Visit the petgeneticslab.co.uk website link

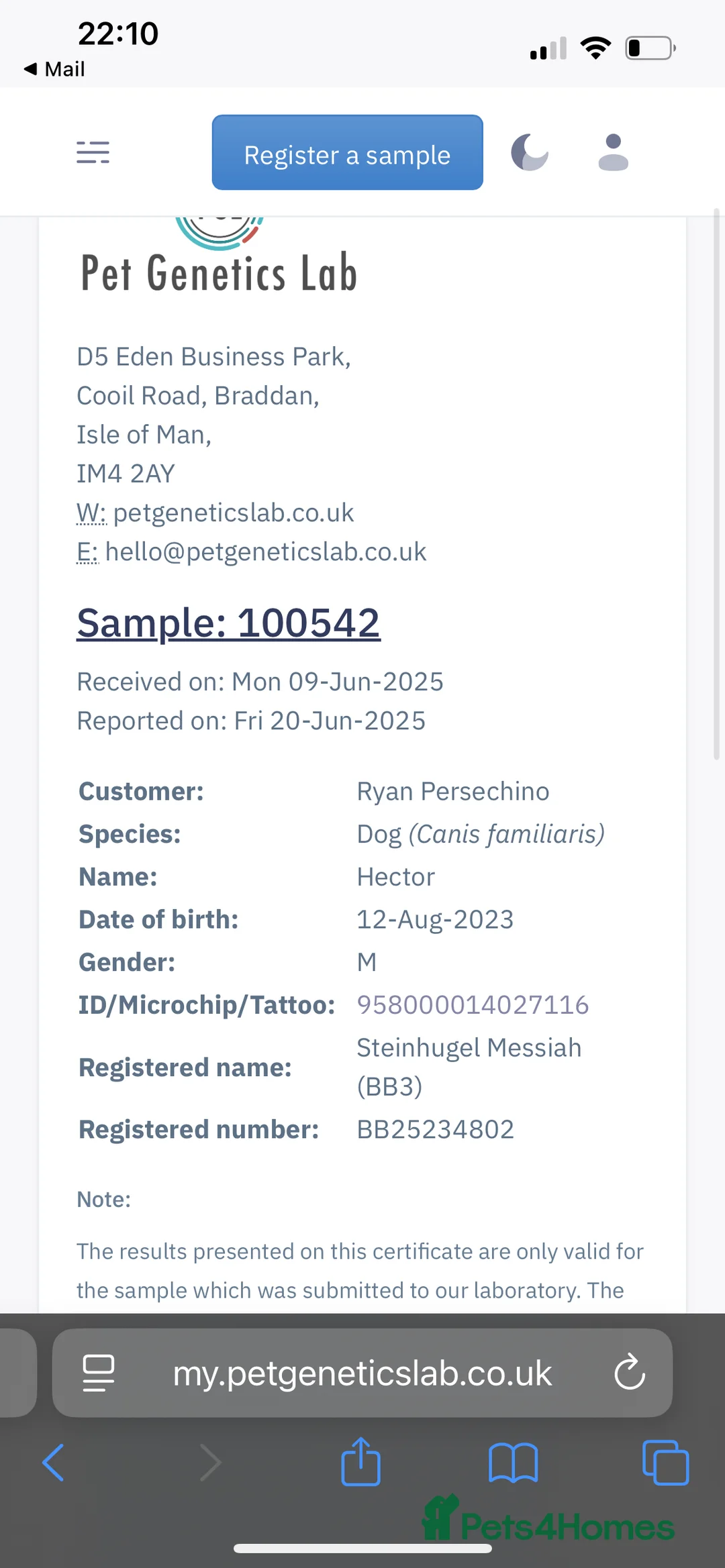[x=234, y=513]
